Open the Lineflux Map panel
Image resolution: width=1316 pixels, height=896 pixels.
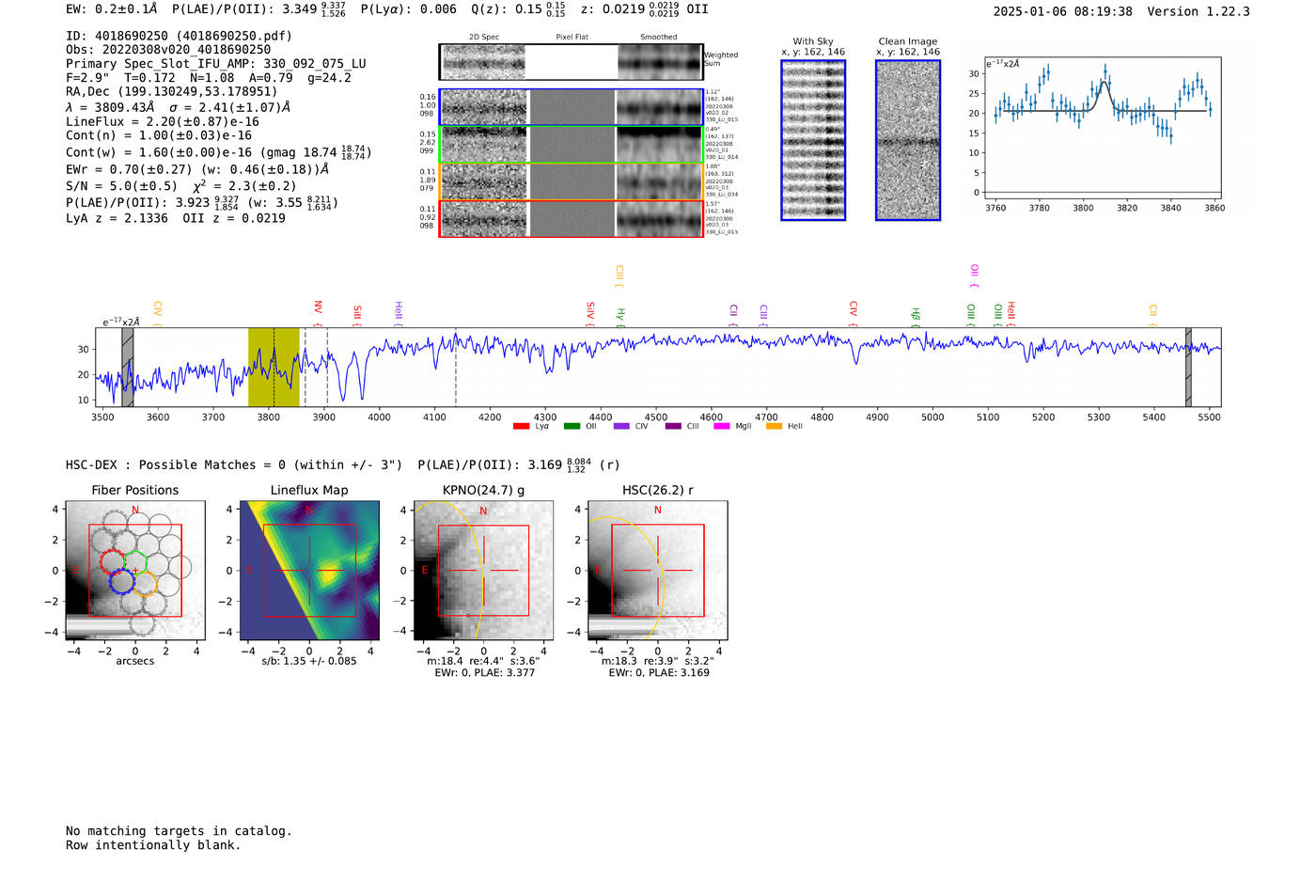[309, 571]
